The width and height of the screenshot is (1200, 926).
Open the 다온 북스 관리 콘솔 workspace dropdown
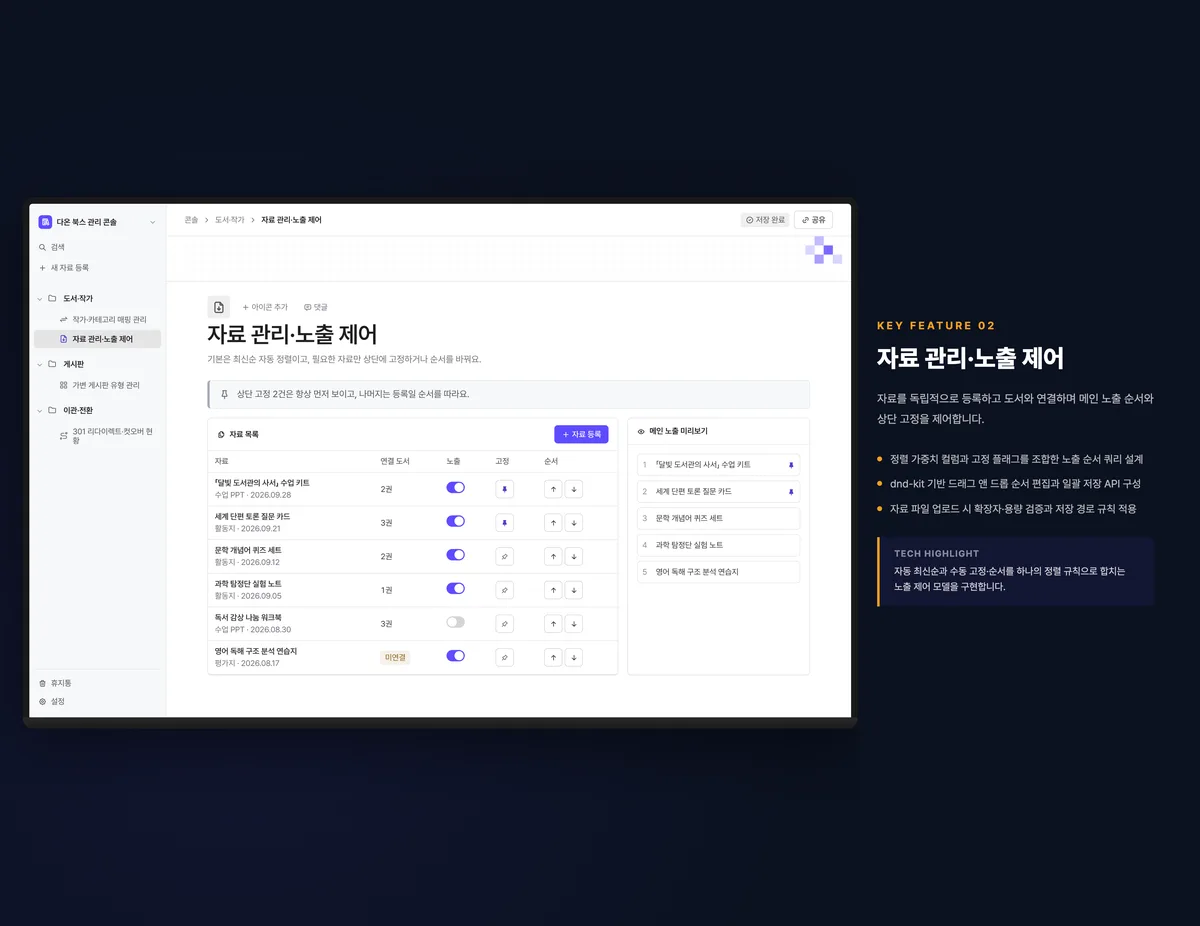(153, 222)
